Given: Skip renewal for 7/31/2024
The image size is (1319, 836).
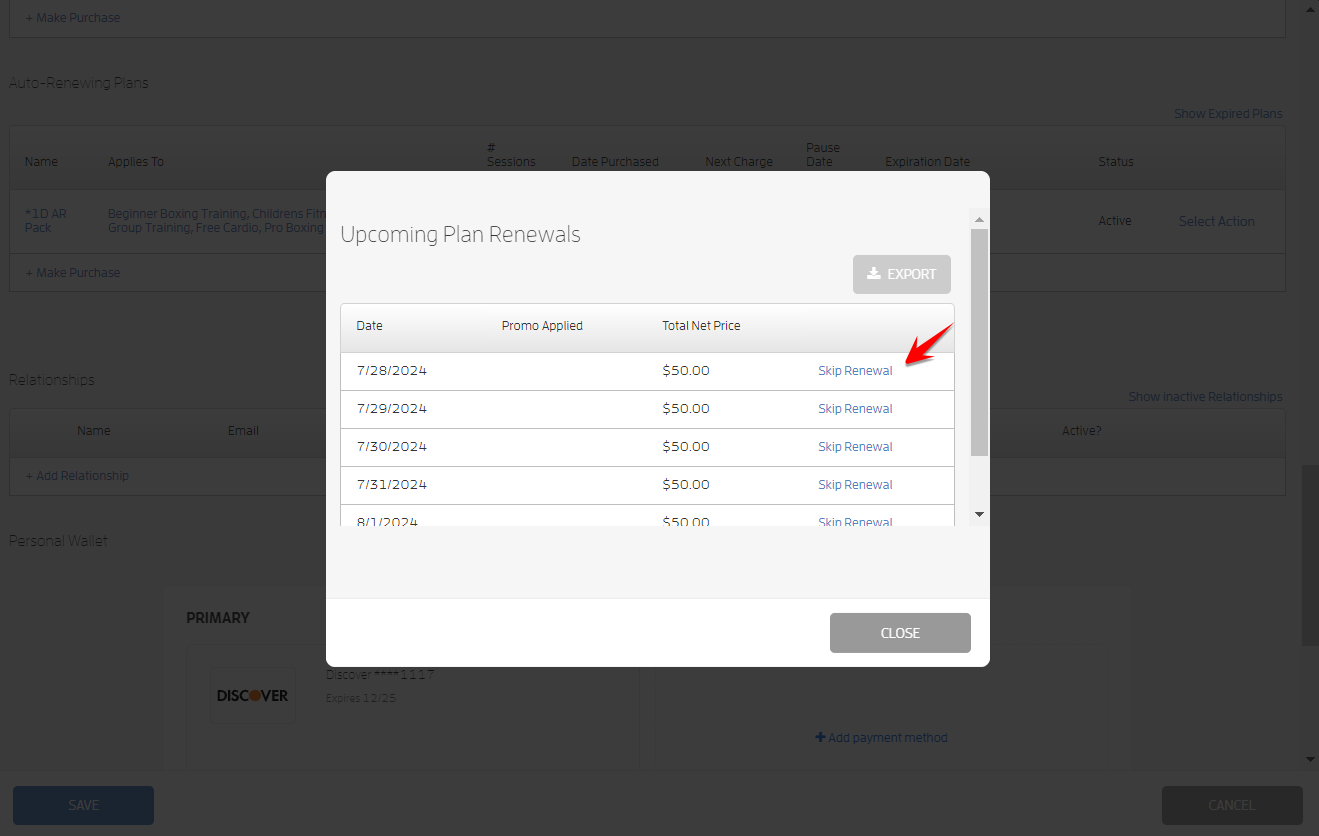Looking at the screenshot, I should coord(855,485).
